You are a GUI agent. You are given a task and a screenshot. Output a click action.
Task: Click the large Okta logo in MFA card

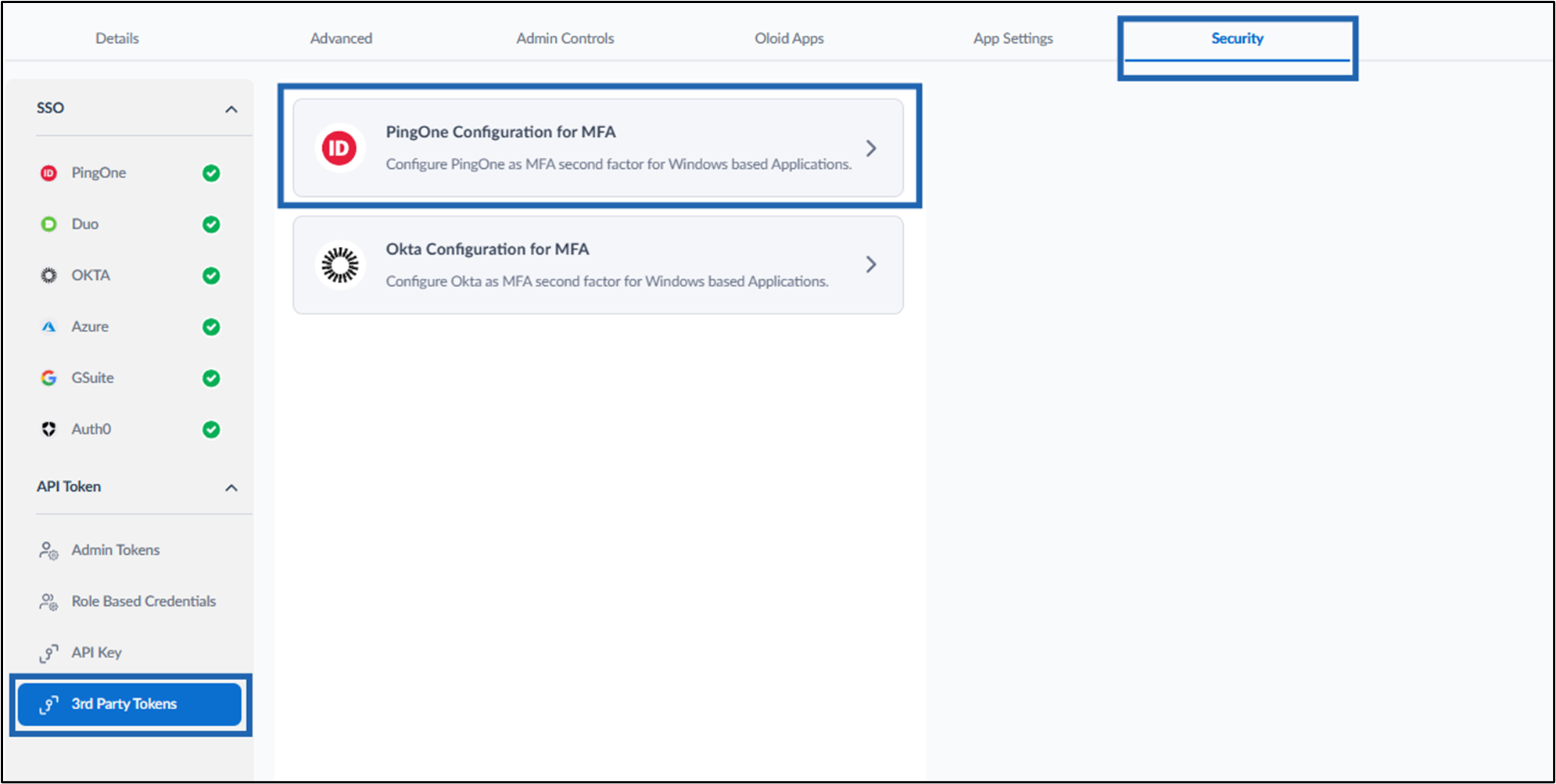point(340,265)
